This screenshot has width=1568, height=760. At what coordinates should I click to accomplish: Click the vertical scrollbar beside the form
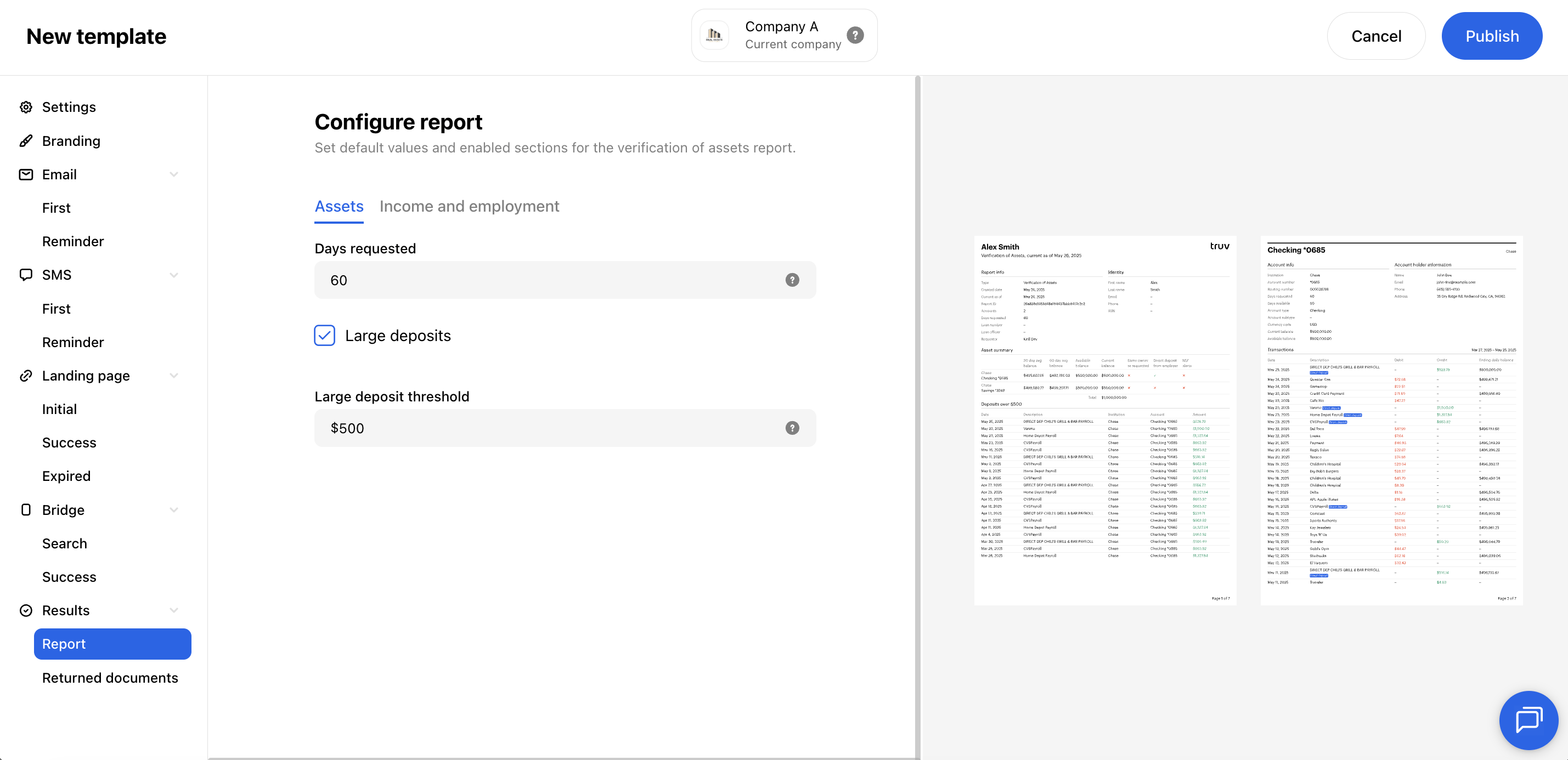pos(918,417)
